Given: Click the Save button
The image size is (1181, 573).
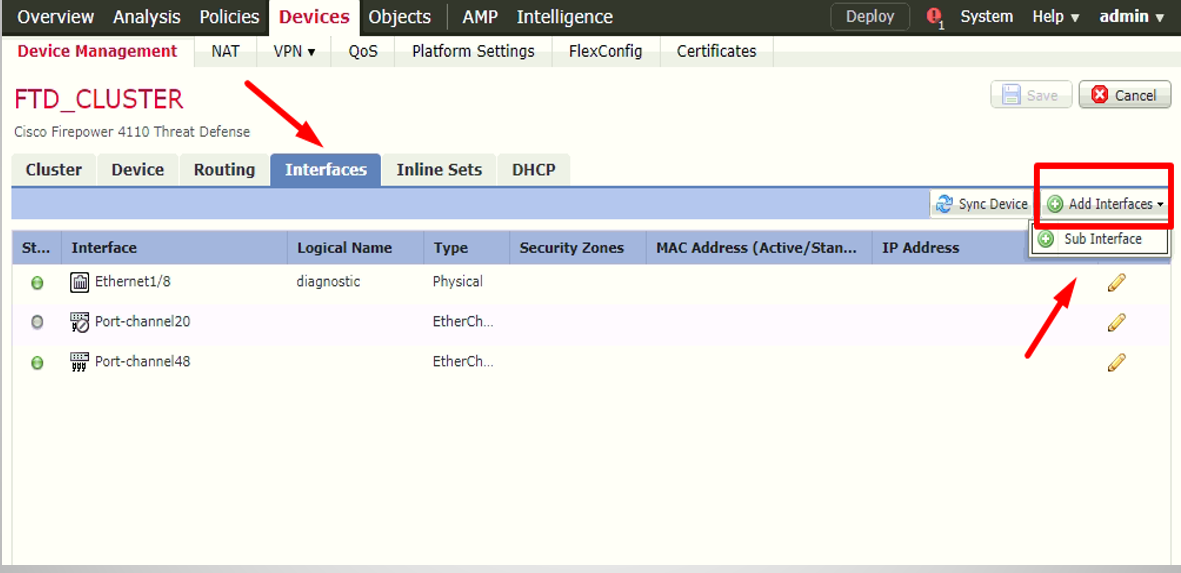Looking at the screenshot, I should coord(1031,96).
